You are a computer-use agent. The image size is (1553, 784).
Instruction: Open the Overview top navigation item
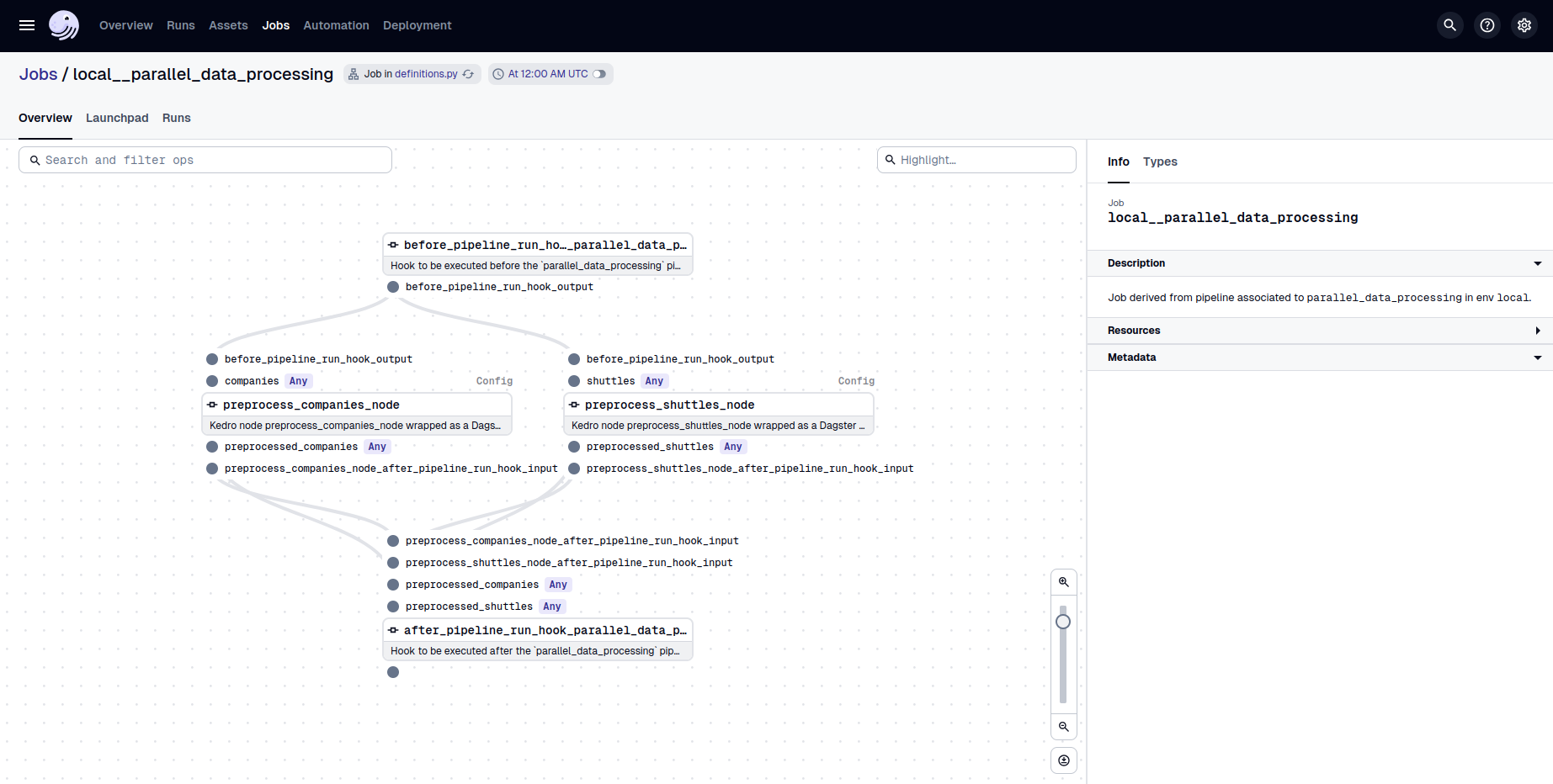[x=126, y=25]
